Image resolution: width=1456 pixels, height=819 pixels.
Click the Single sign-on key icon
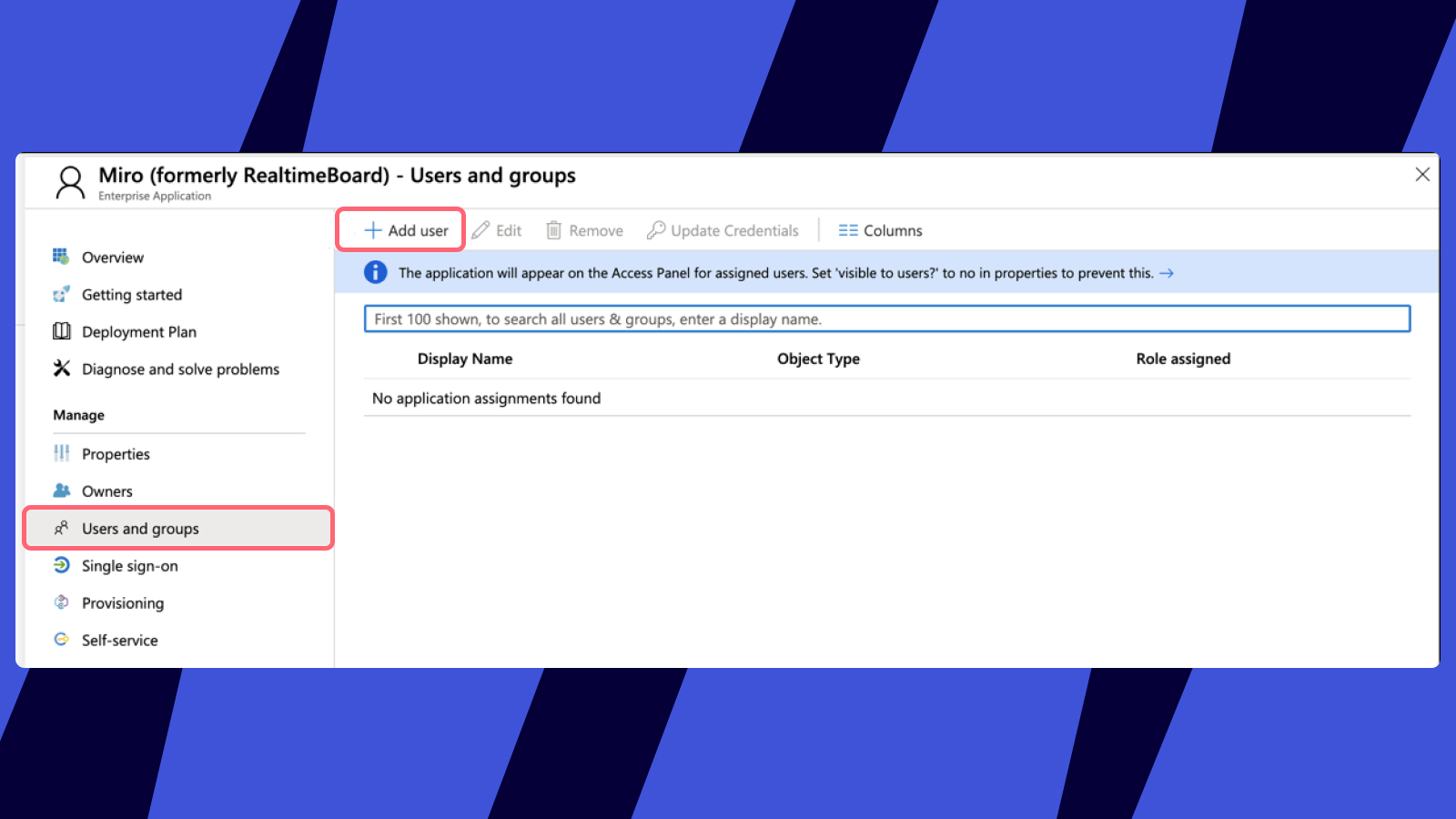click(61, 565)
